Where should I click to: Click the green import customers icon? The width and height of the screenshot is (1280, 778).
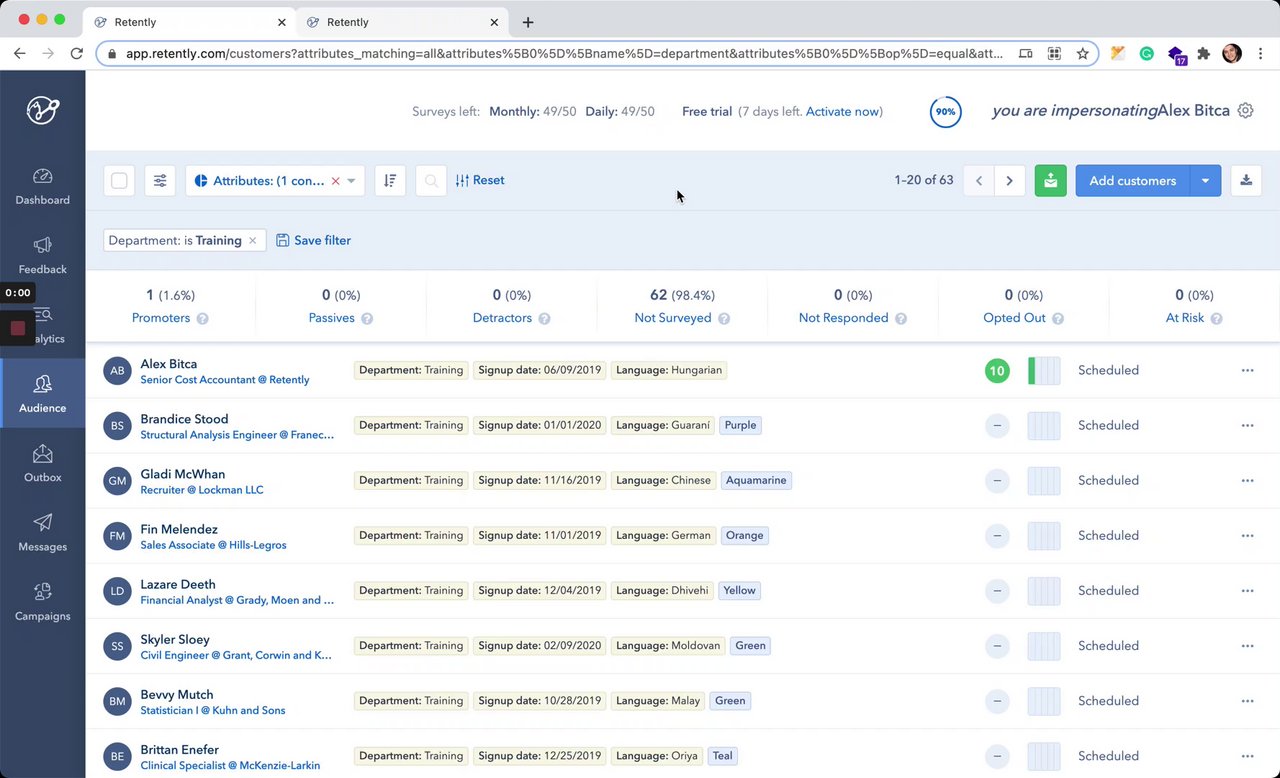(x=1050, y=181)
